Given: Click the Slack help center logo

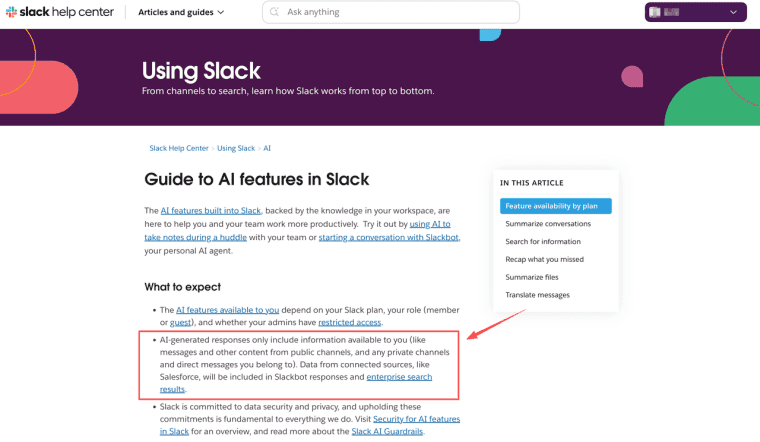Looking at the screenshot, I should click(60, 12).
